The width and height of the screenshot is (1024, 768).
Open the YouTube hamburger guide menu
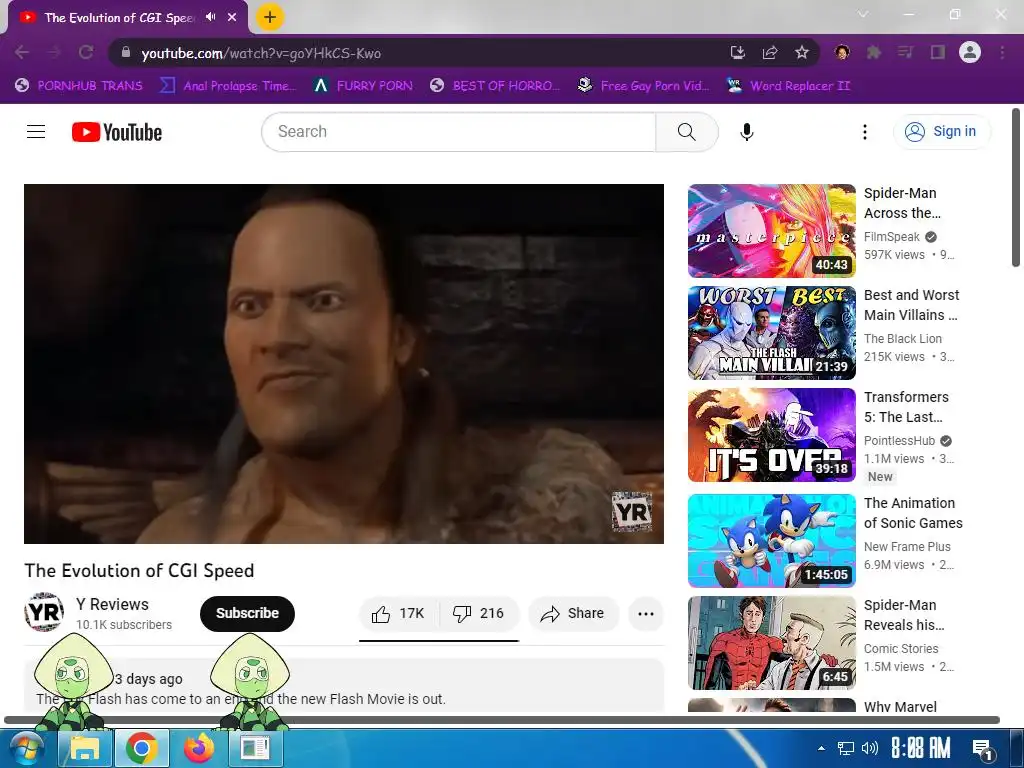36,132
